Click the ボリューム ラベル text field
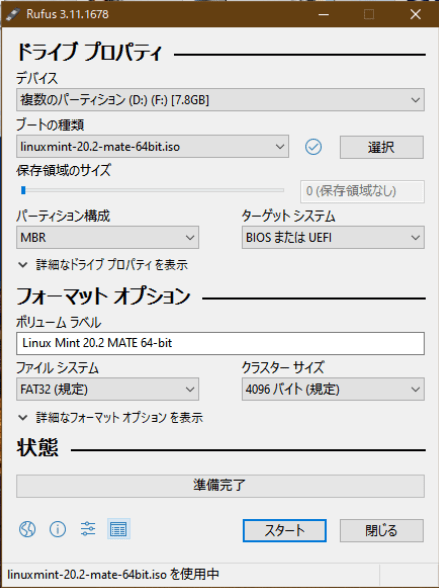Image resolution: width=439 pixels, height=588 pixels. click(220, 343)
